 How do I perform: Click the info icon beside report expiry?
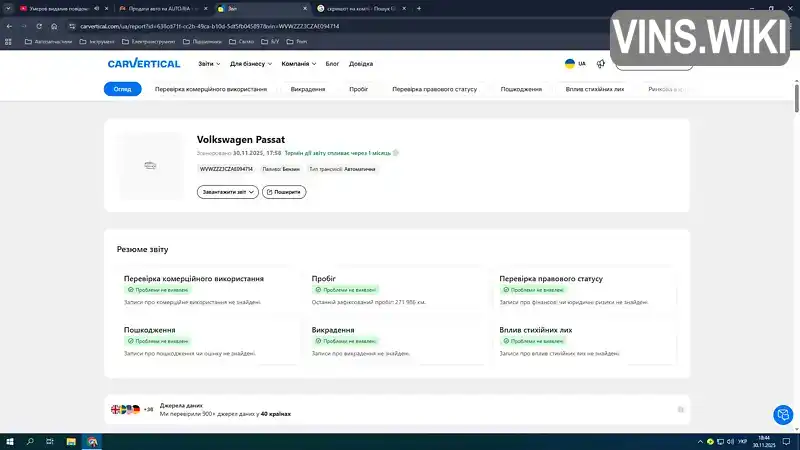click(396, 153)
